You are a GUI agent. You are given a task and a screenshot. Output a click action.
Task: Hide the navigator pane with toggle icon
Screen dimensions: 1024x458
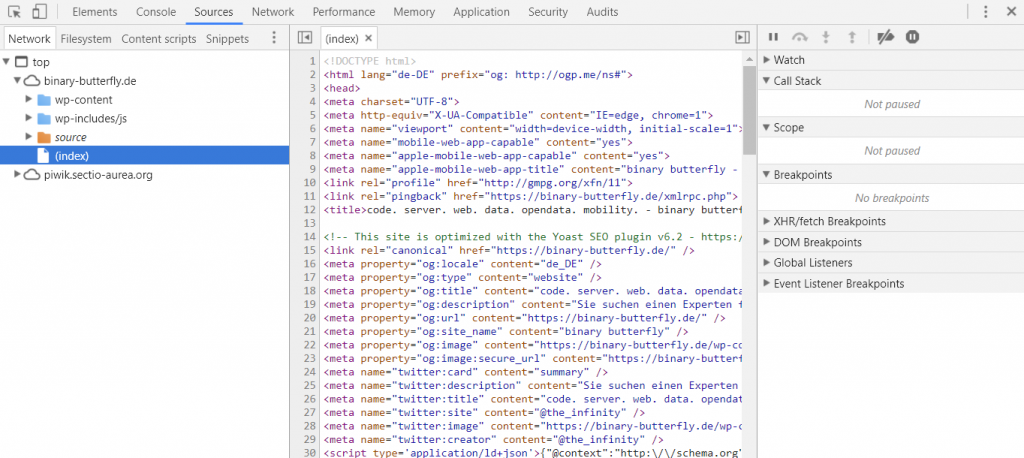click(x=304, y=38)
